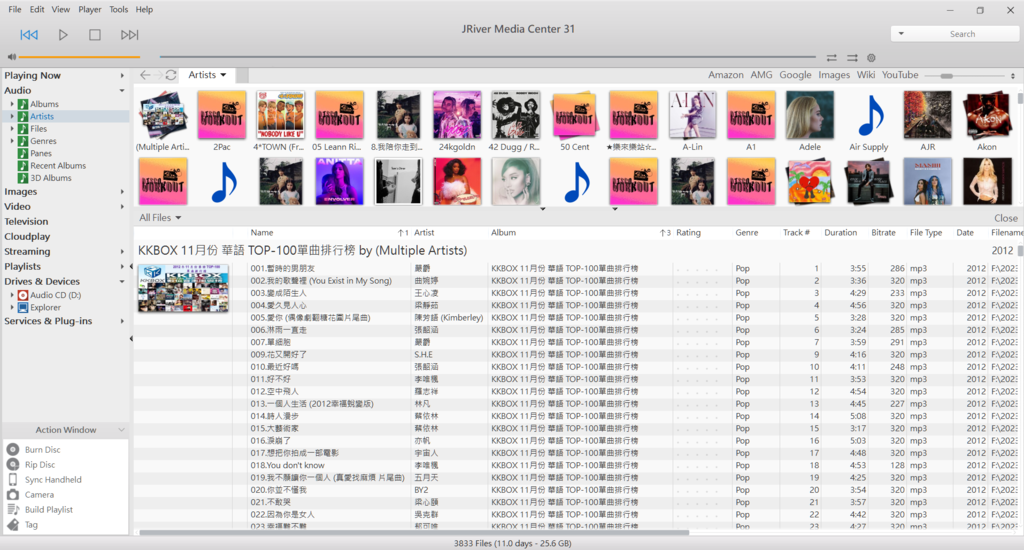Screen dimensions: 1024x550
Task: Click Amazon link
Action: tap(726, 75)
